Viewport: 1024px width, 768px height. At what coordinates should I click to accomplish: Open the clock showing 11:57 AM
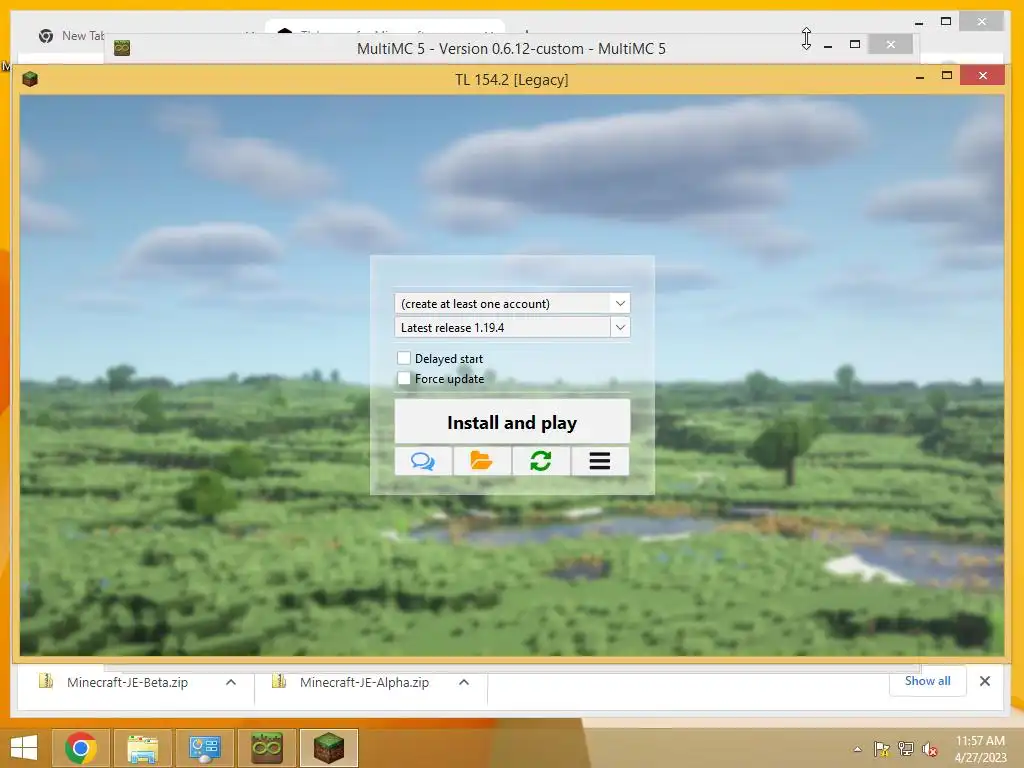click(x=980, y=749)
